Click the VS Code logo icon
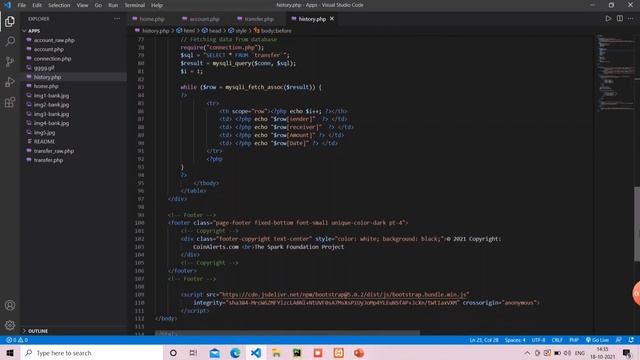The height and width of the screenshot is (360, 640). click(x=7, y=5)
